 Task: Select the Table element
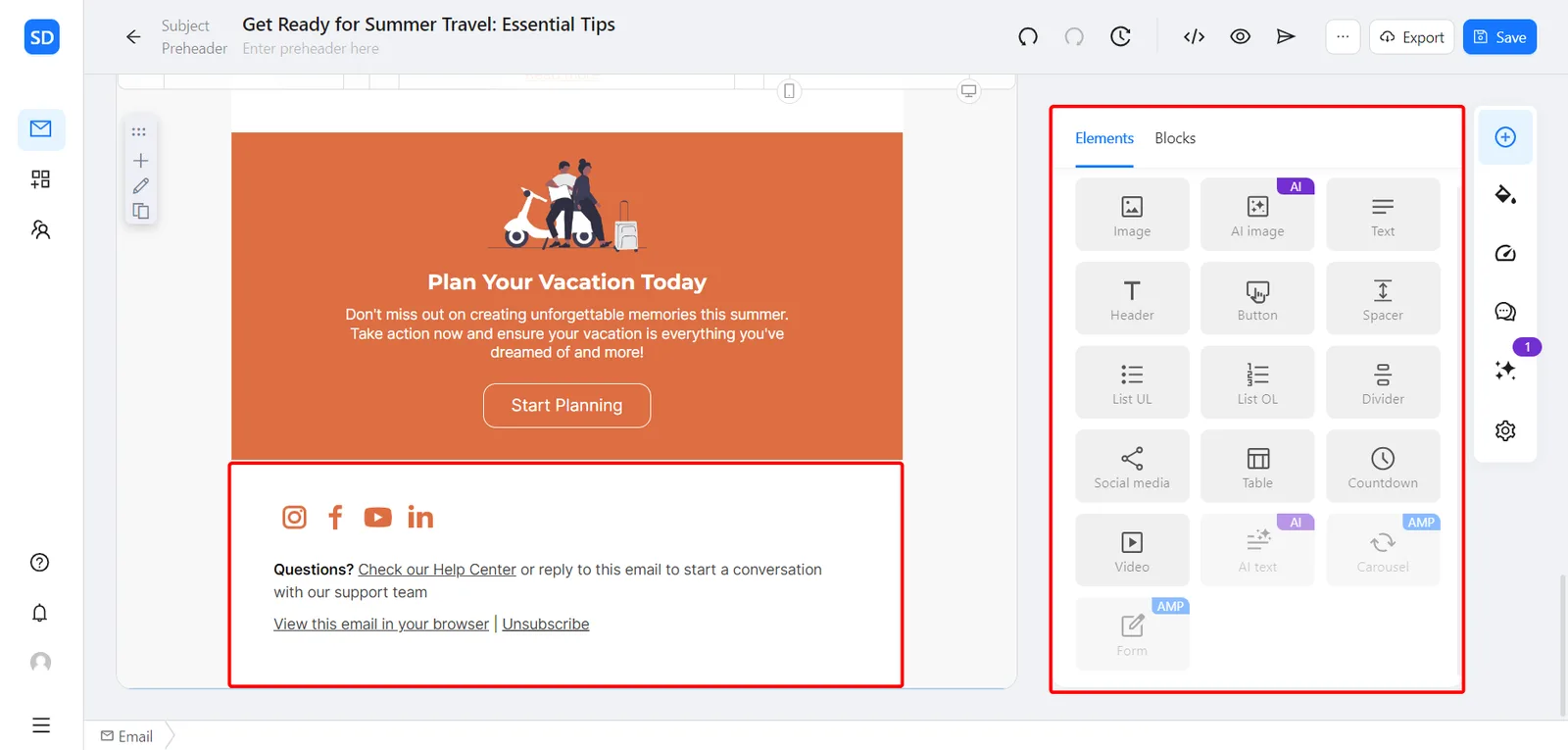pyautogui.click(x=1257, y=467)
